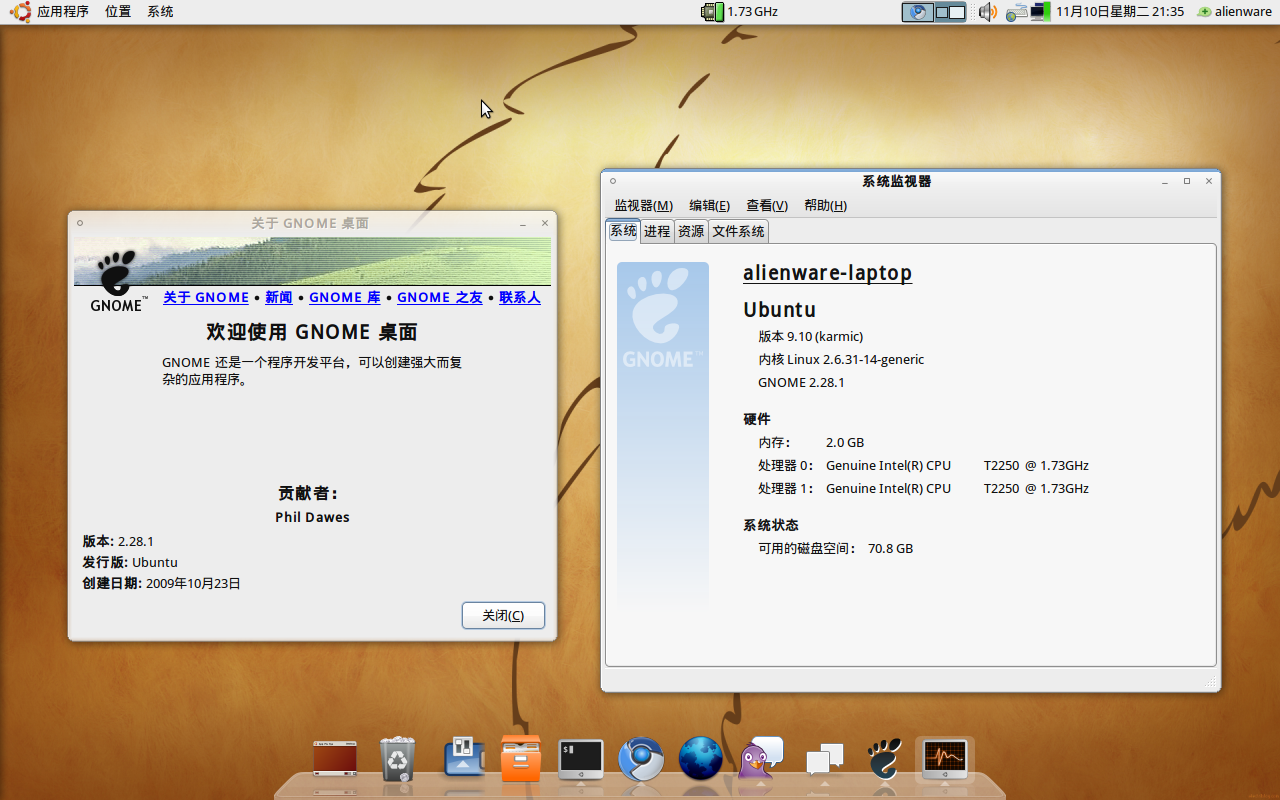Click the GNOME foot logo in About dialog
1280x800 pixels.
coord(117,282)
